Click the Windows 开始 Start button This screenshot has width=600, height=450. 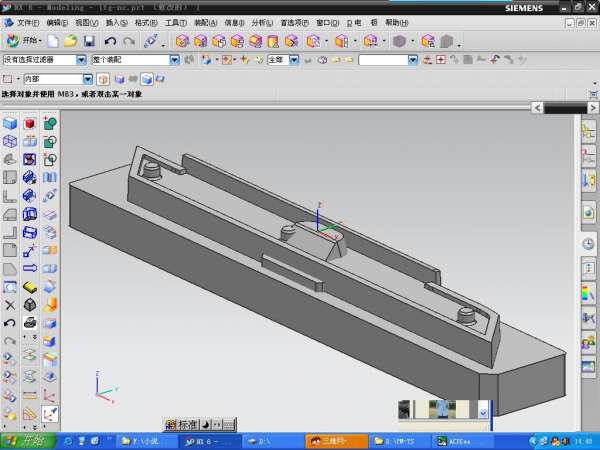[x=28, y=441]
